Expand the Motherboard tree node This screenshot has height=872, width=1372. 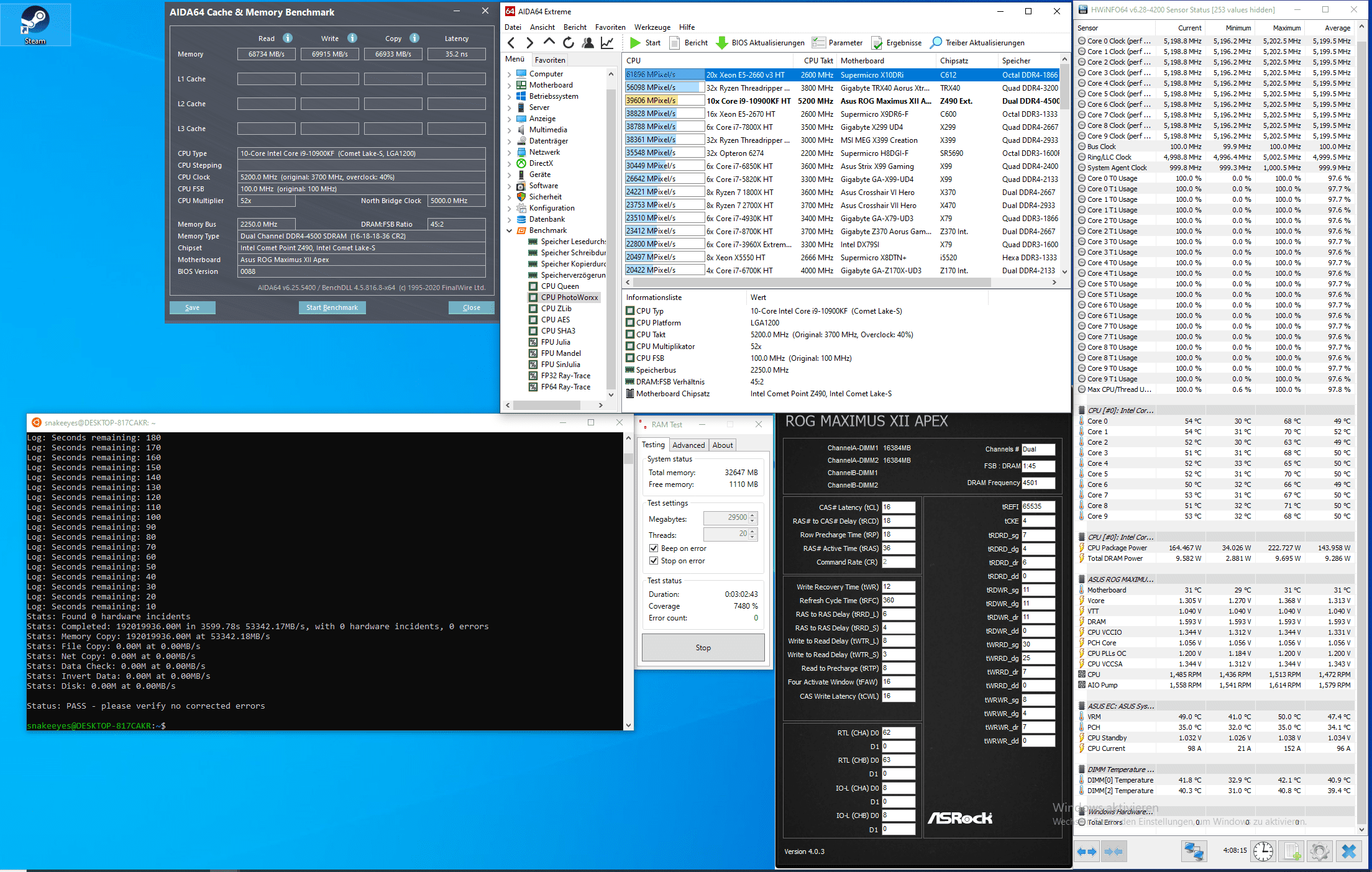click(x=510, y=85)
